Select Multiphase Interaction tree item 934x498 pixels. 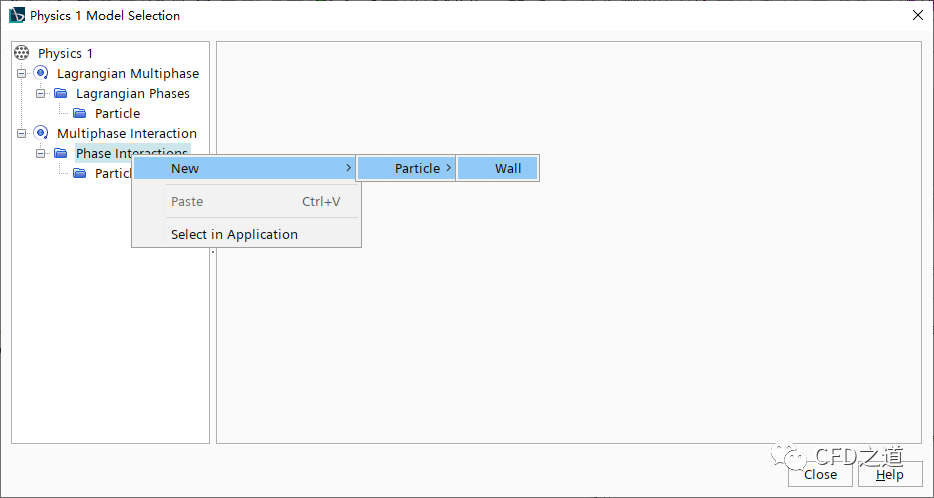pyautogui.click(x=127, y=133)
